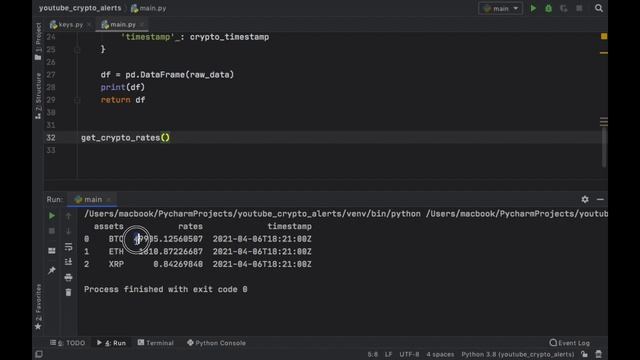The image size is (640, 360).
Task: Open the TODO tool window tab
Action: point(68,343)
